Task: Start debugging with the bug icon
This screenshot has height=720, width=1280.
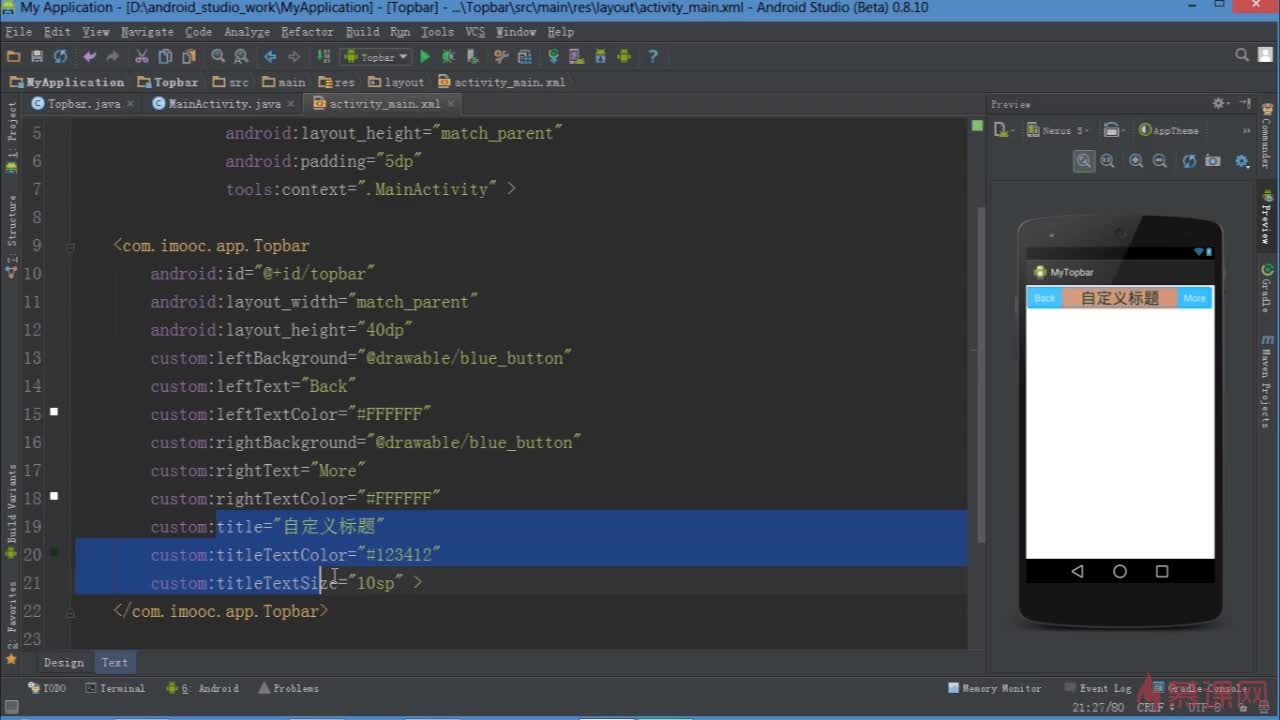Action: [x=448, y=57]
